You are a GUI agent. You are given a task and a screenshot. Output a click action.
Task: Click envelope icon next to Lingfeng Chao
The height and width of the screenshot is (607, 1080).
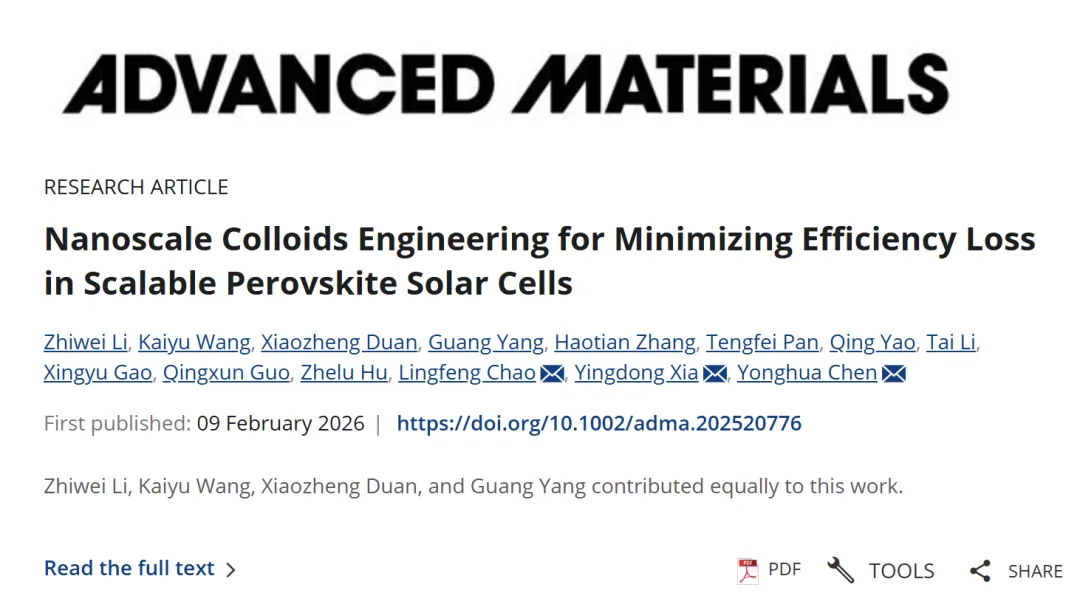coord(552,374)
